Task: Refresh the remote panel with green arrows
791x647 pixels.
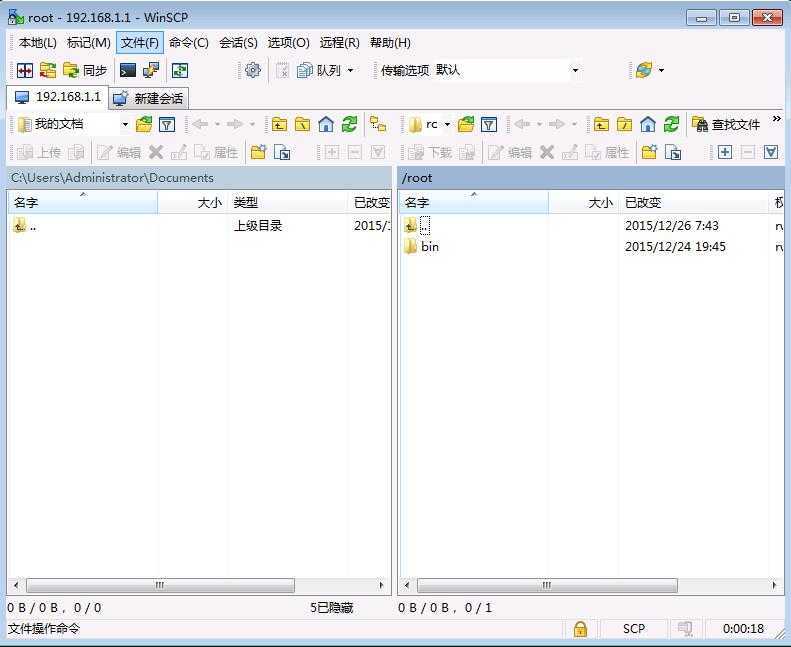Action: (671, 124)
